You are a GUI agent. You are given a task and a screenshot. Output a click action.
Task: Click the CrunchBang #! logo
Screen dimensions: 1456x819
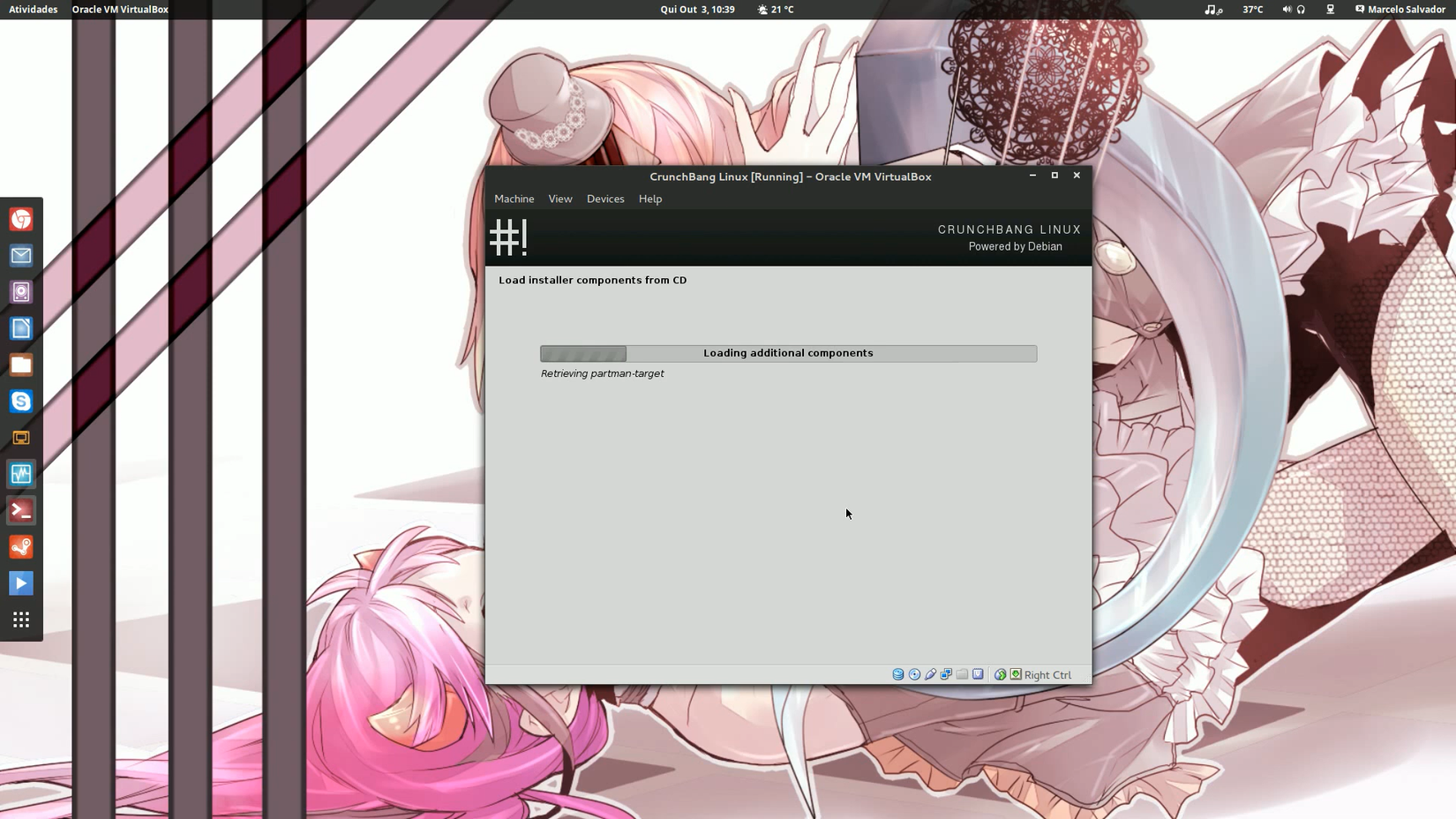tap(508, 237)
